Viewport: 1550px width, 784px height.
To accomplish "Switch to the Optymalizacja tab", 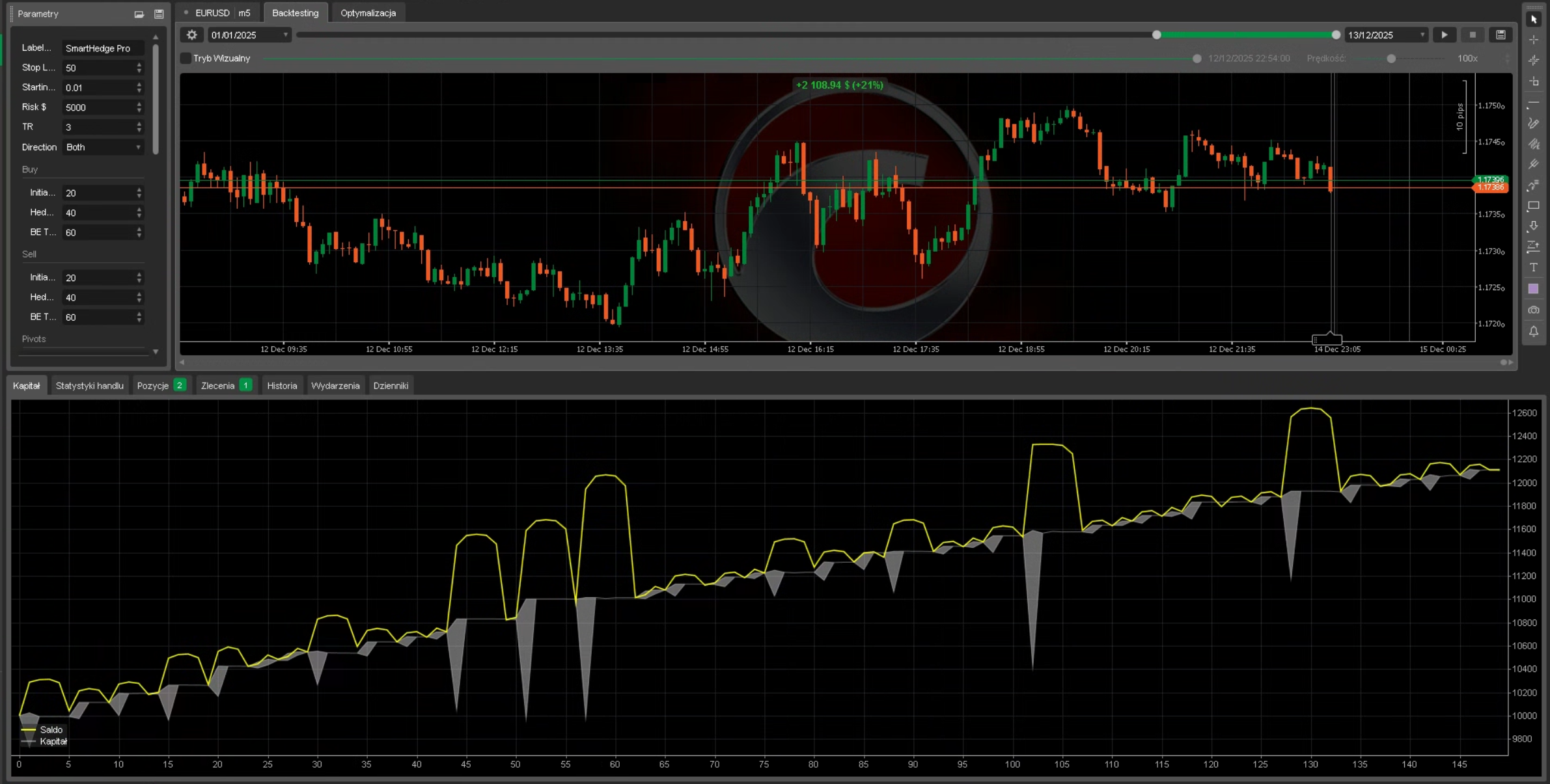I will coord(368,12).
